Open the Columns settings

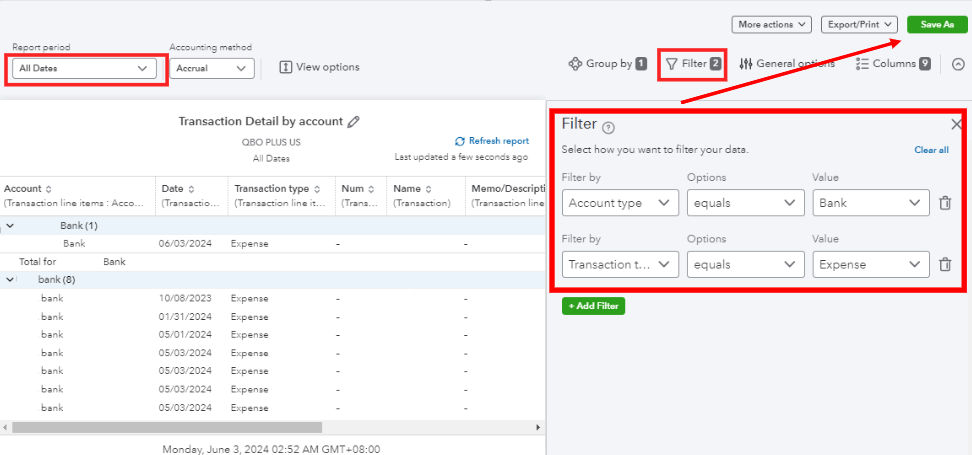tap(893, 64)
